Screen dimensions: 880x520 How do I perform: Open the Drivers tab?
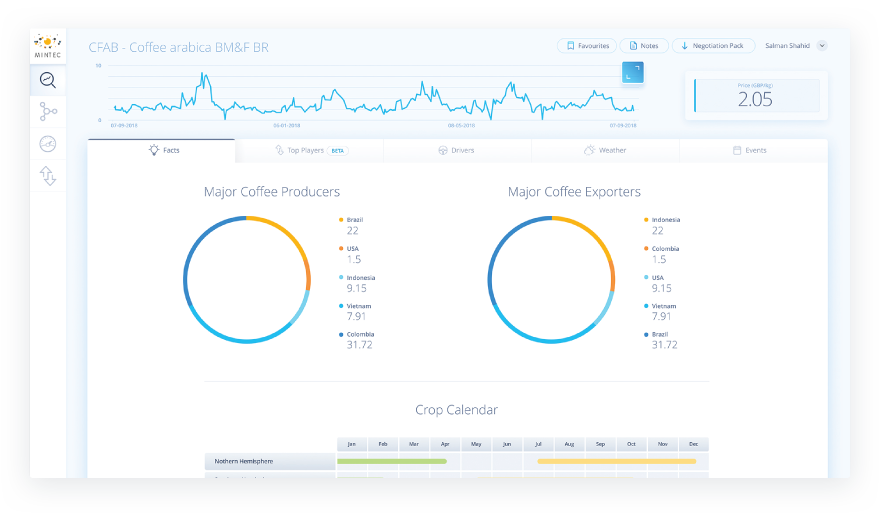(x=456, y=150)
